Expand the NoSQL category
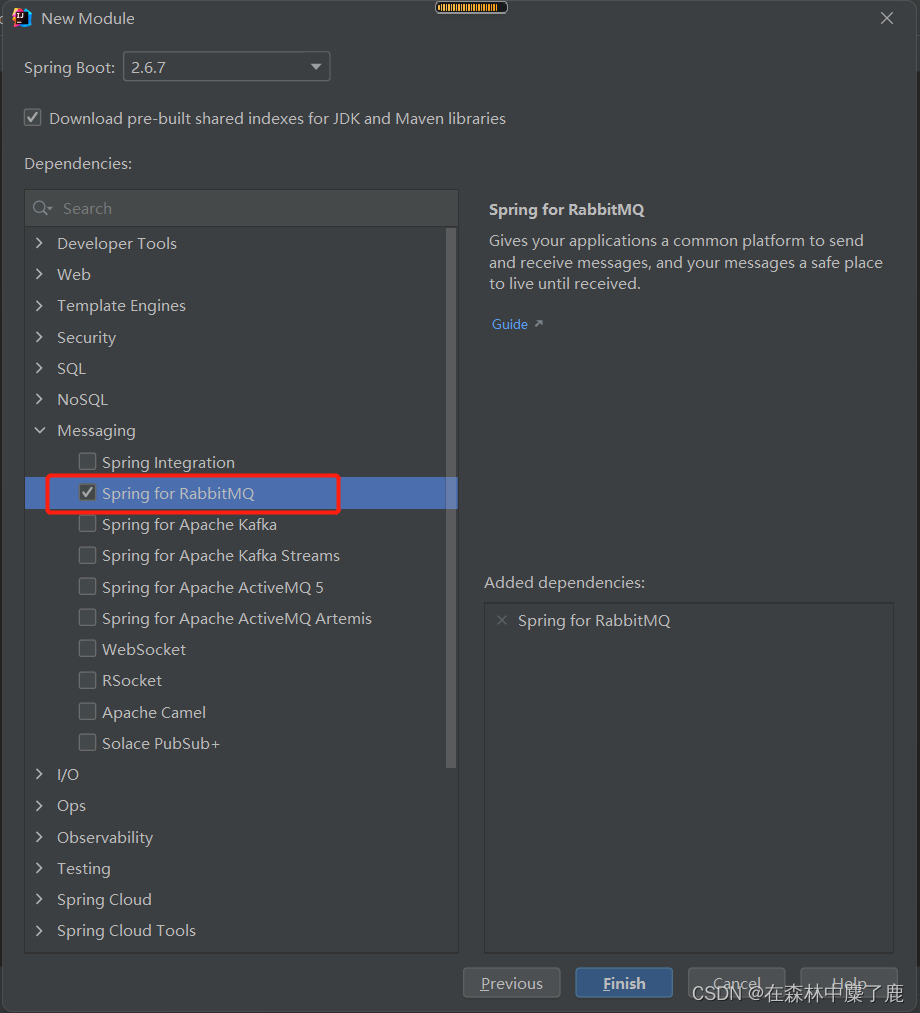 click(x=39, y=399)
